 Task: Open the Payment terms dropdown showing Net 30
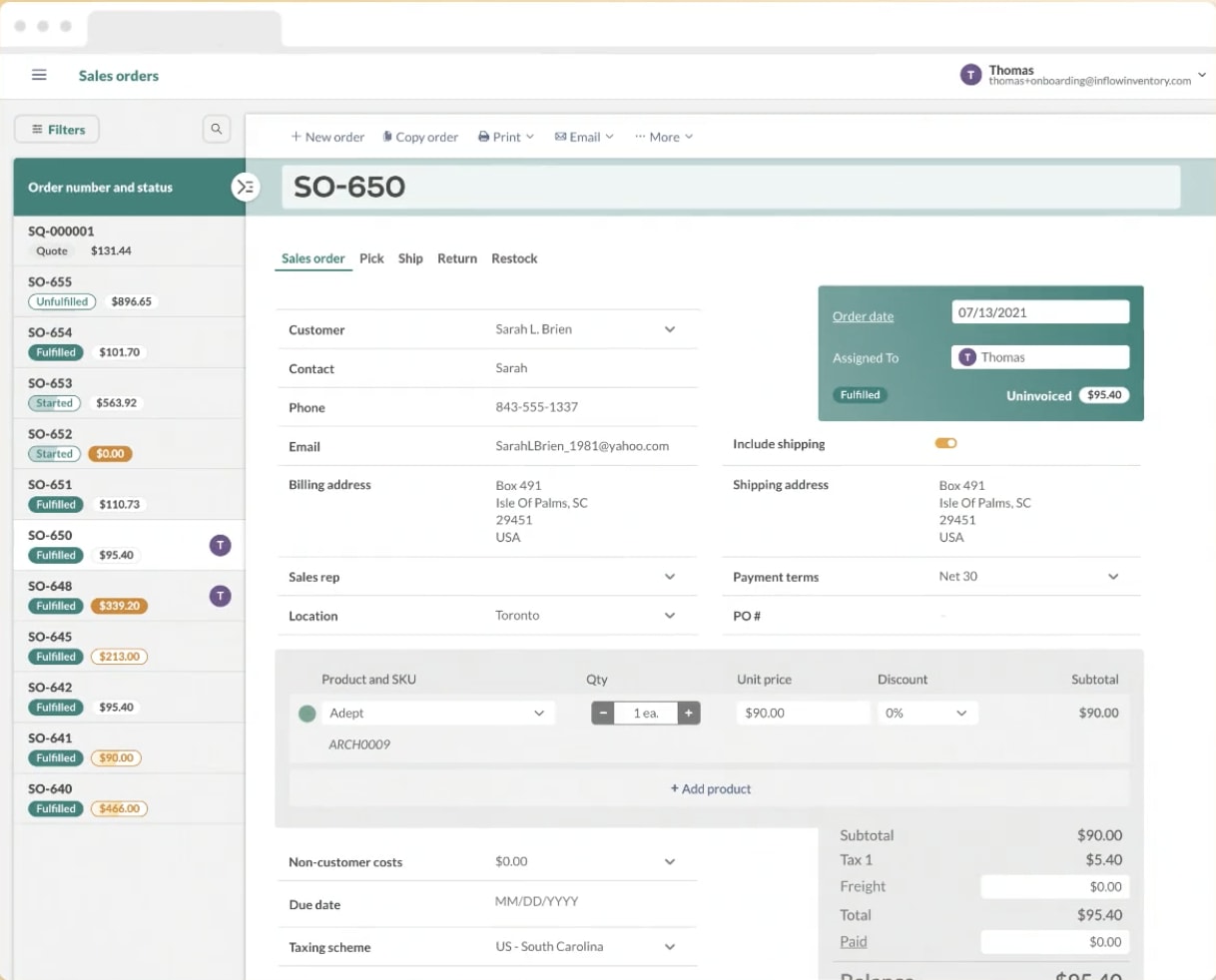click(1114, 577)
